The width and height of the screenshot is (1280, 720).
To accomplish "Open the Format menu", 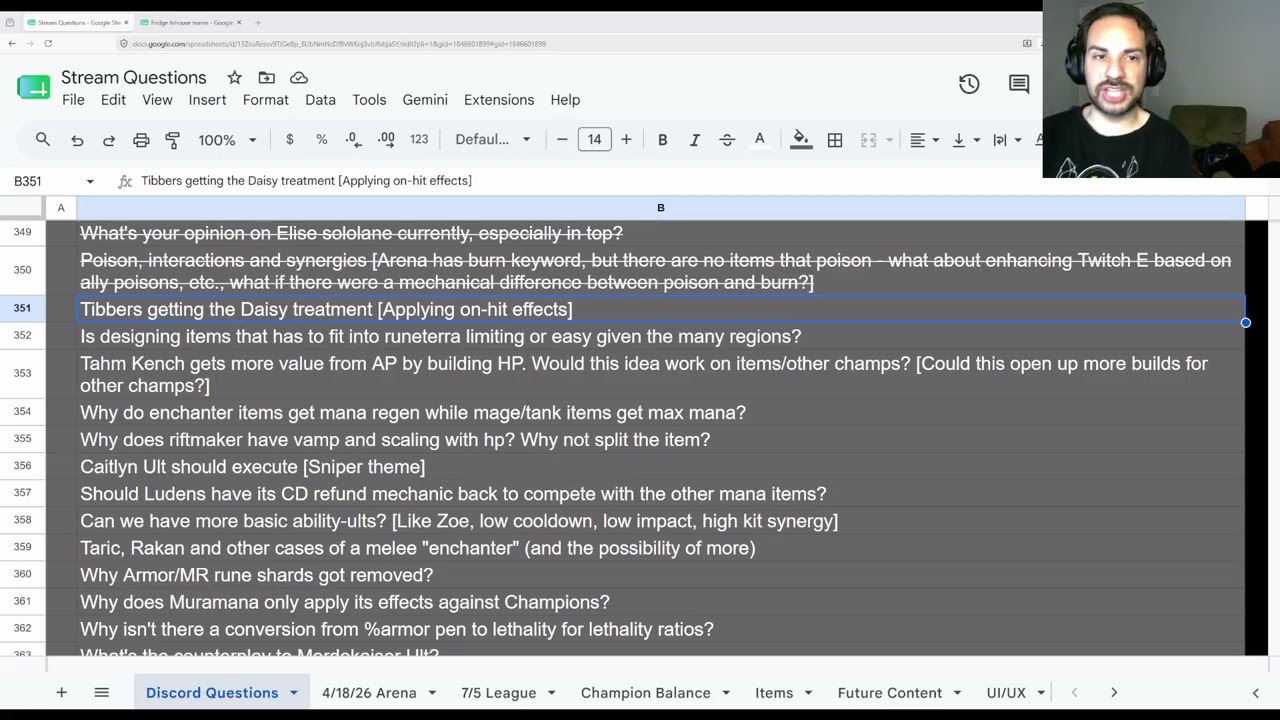I will [266, 100].
